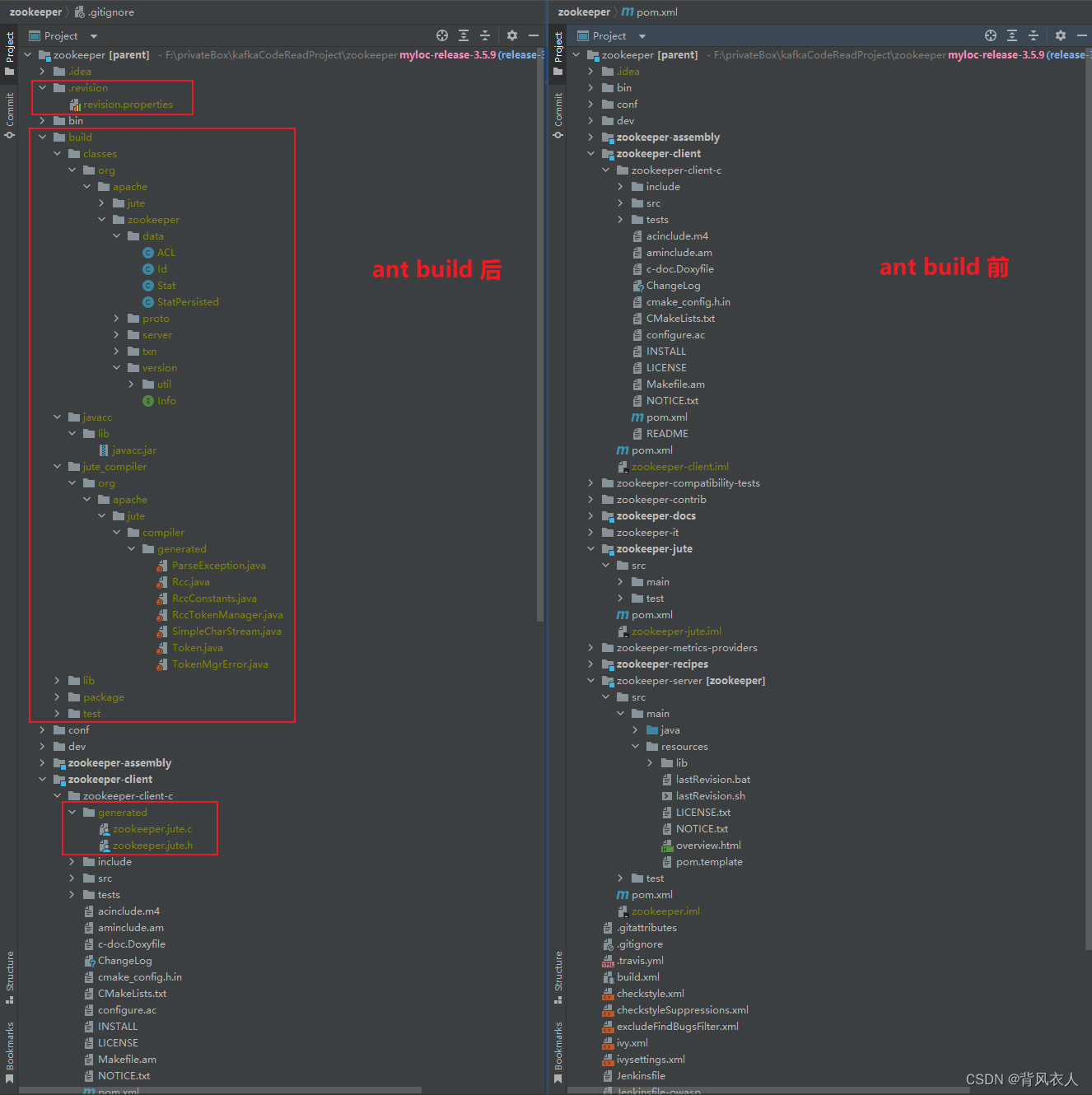The width and height of the screenshot is (1092, 1095).
Task: Click left panel vertical scrollbar
Action: tap(540, 333)
